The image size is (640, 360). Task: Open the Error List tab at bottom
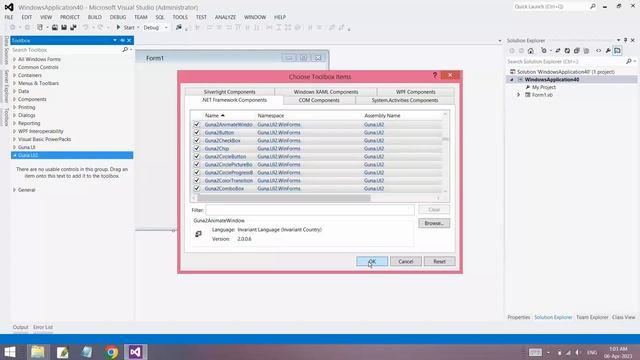click(x=43, y=327)
